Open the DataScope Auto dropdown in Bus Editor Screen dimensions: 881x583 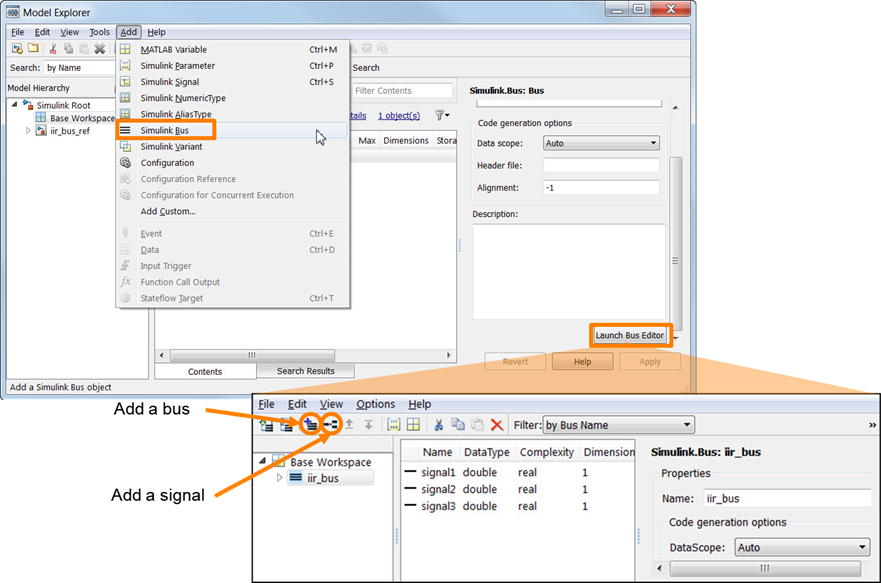[x=802, y=547]
